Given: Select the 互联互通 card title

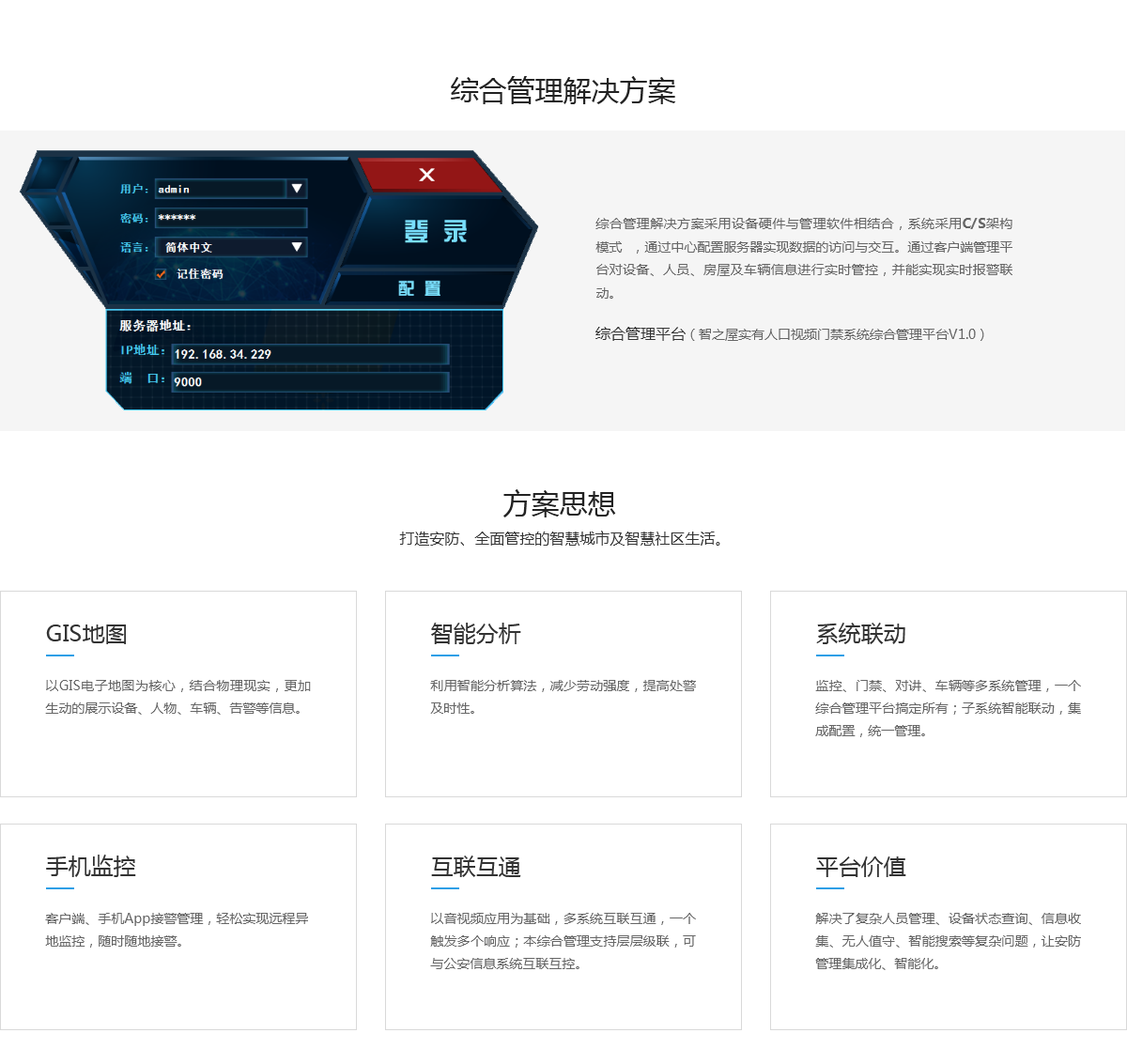Looking at the screenshot, I should [x=475, y=867].
